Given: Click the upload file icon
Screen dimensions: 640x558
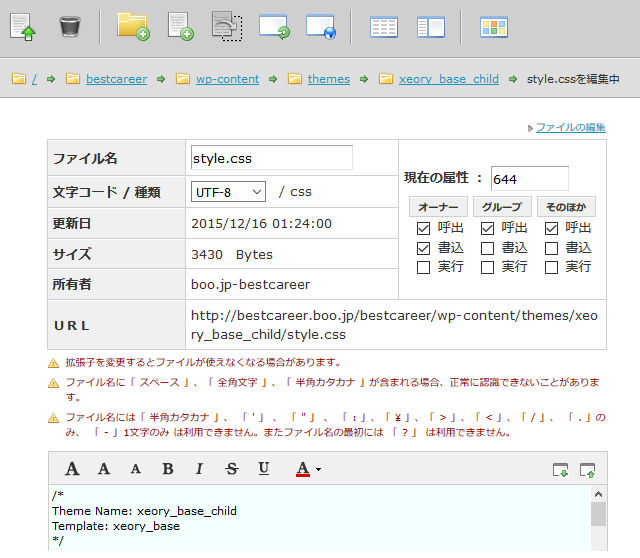Looking at the screenshot, I should click(x=22, y=27).
